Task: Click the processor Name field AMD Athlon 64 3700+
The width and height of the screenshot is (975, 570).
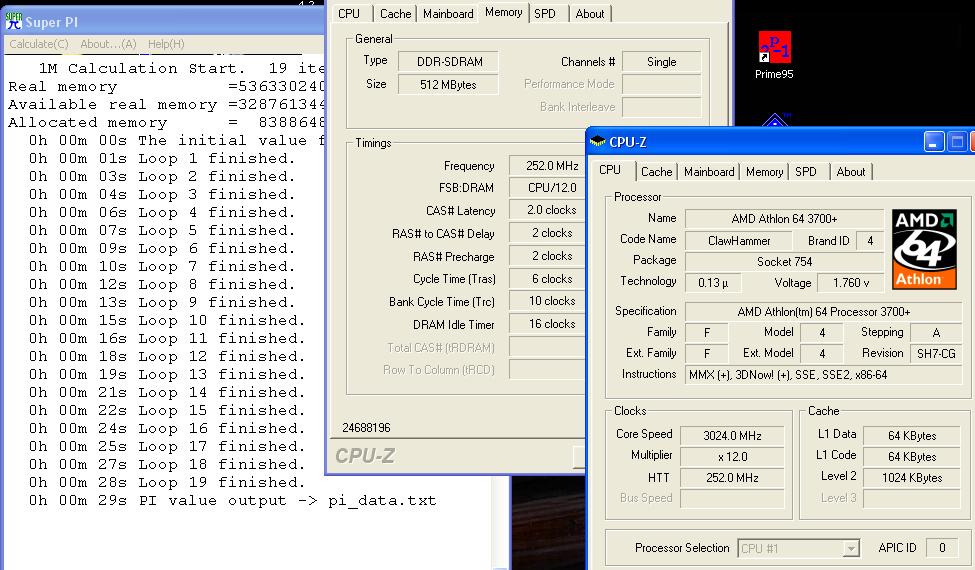Action: point(784,219)
